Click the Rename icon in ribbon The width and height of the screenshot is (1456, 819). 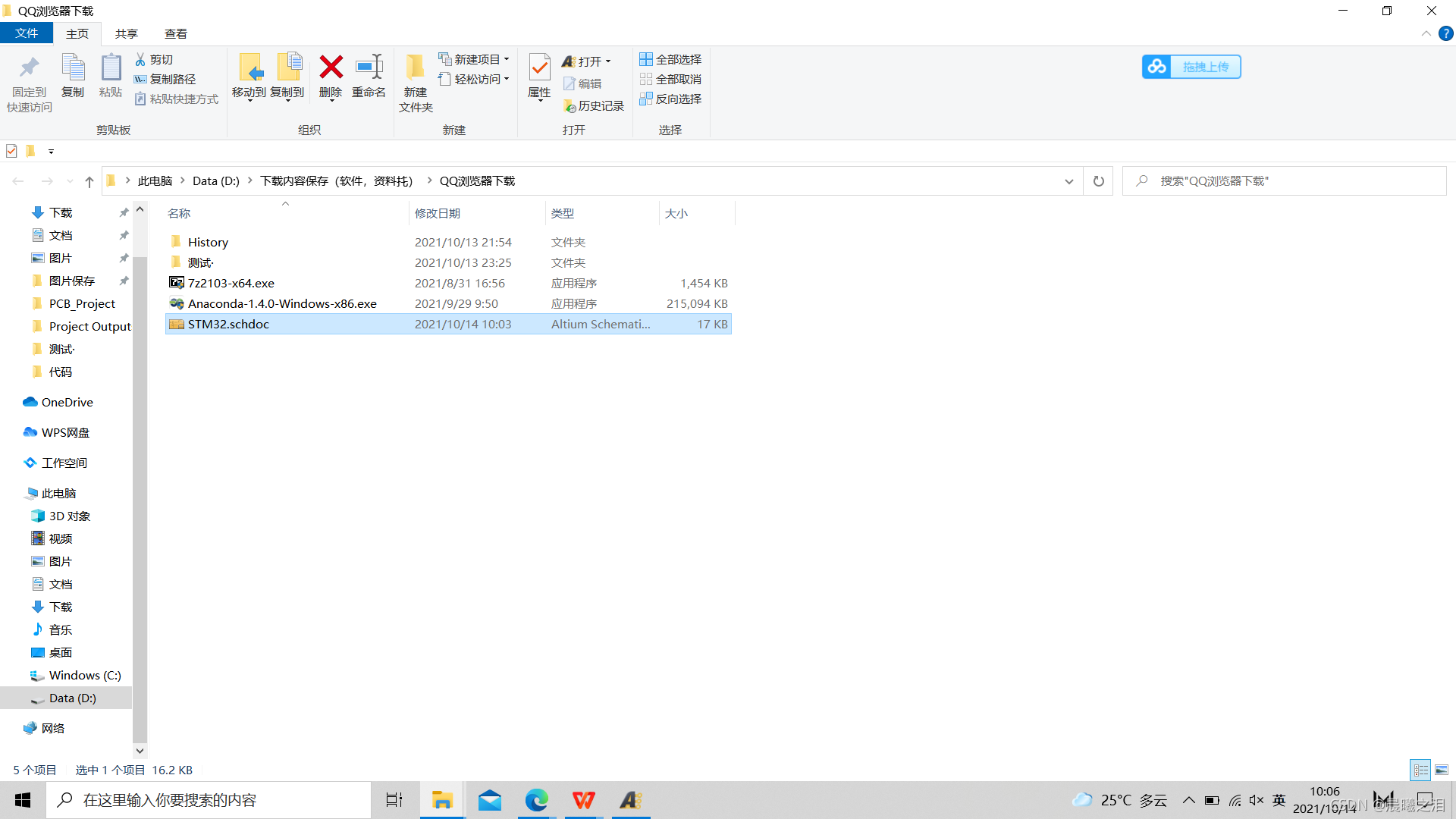[369, 68]
